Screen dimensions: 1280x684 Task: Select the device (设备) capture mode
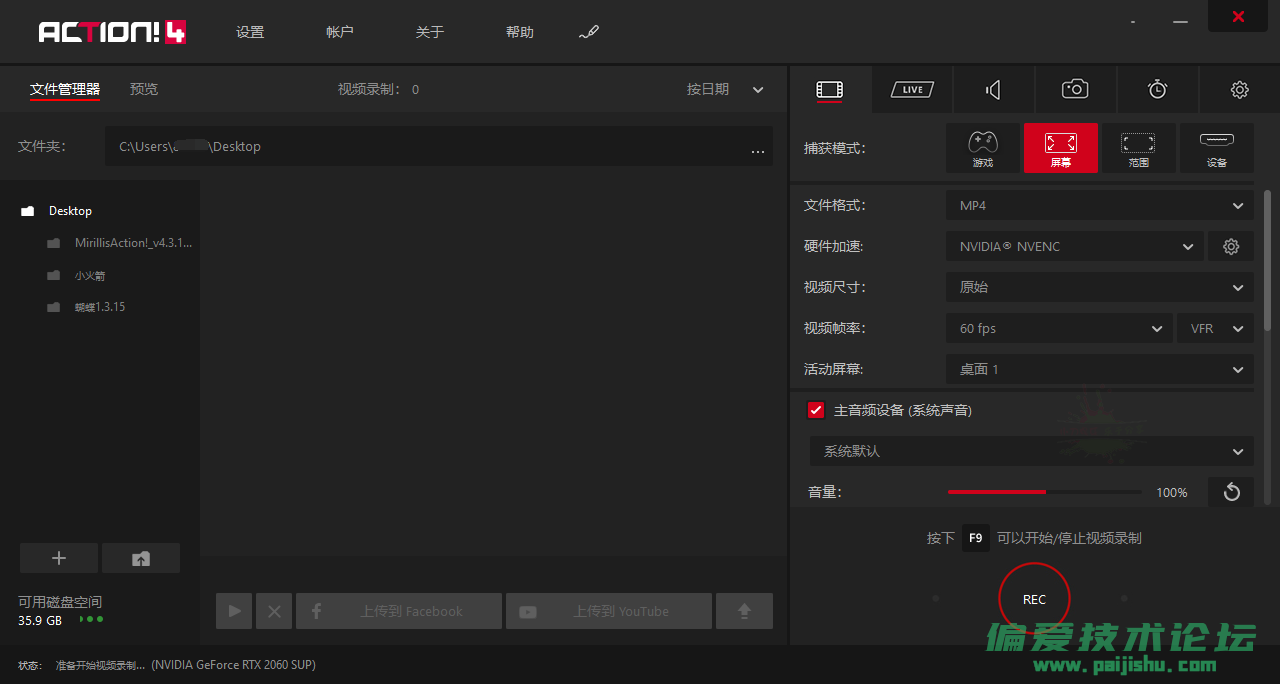pyautogui.click(x=1216, y=148)
